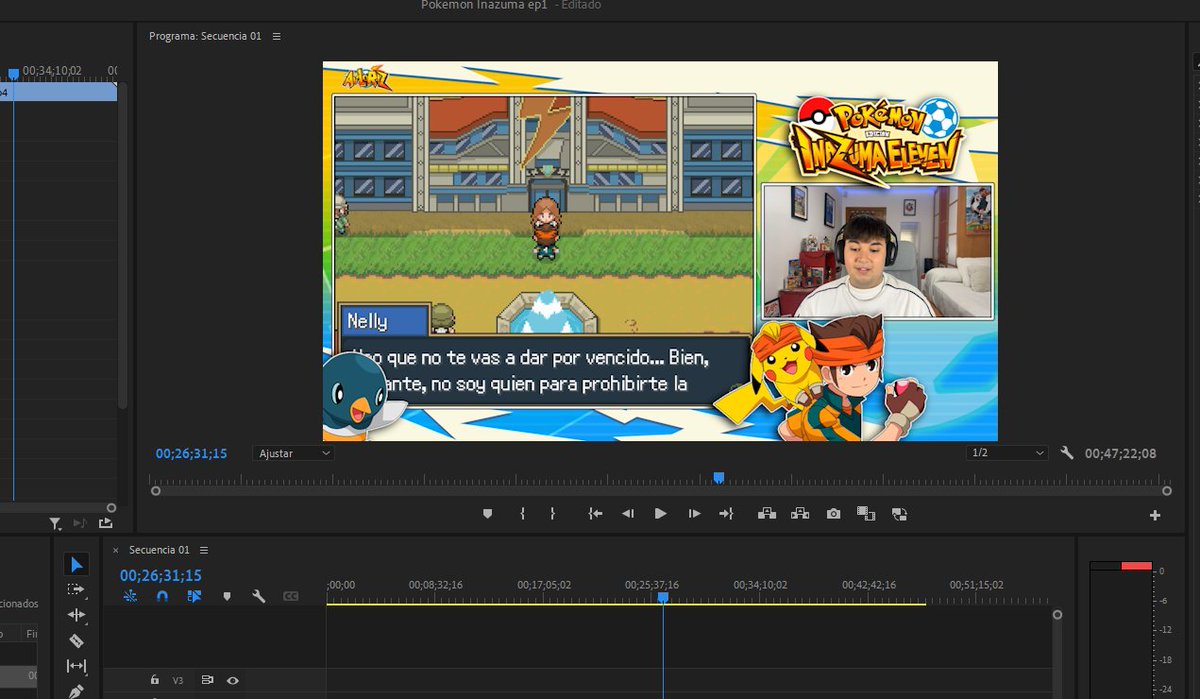The height and width of the screenshot is (699, 1200).
Task: Toggle Linked Selection in timeline
Action: click(x=194, y=596)
